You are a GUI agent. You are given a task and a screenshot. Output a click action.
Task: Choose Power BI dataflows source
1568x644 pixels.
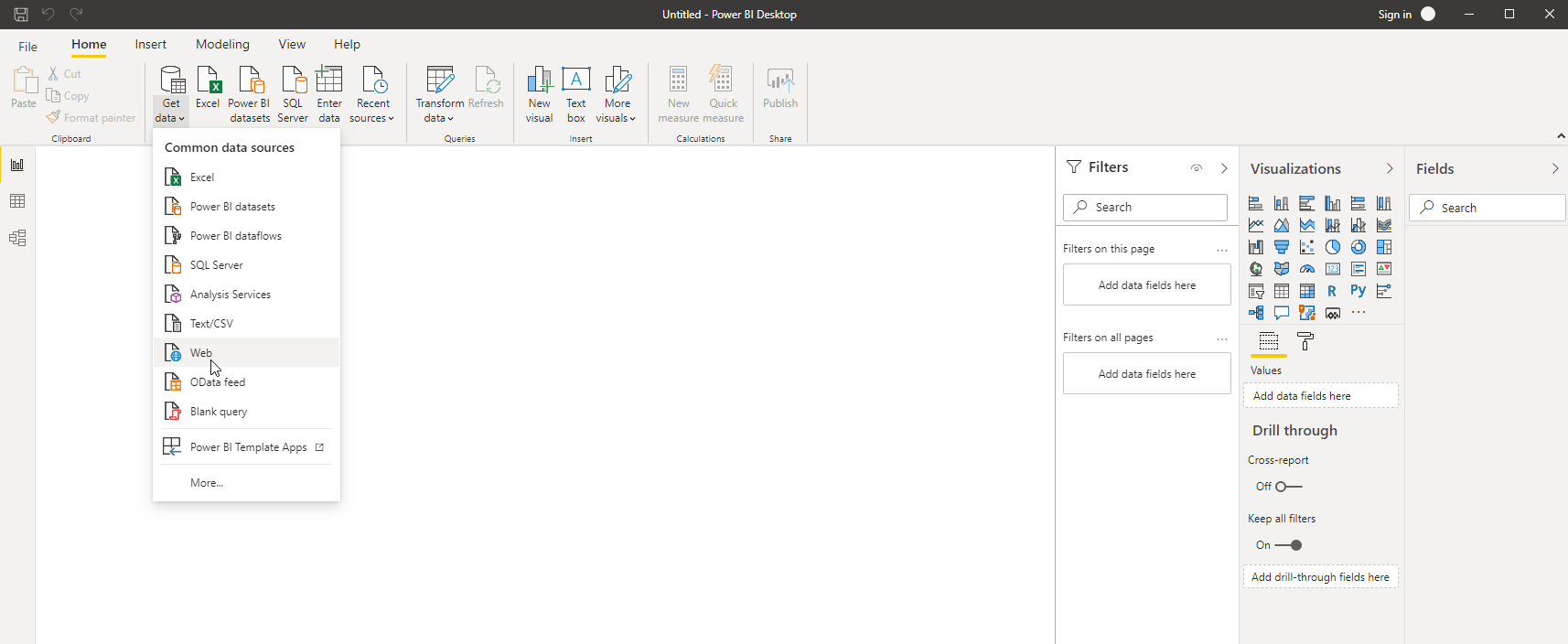tap(246, 235)
